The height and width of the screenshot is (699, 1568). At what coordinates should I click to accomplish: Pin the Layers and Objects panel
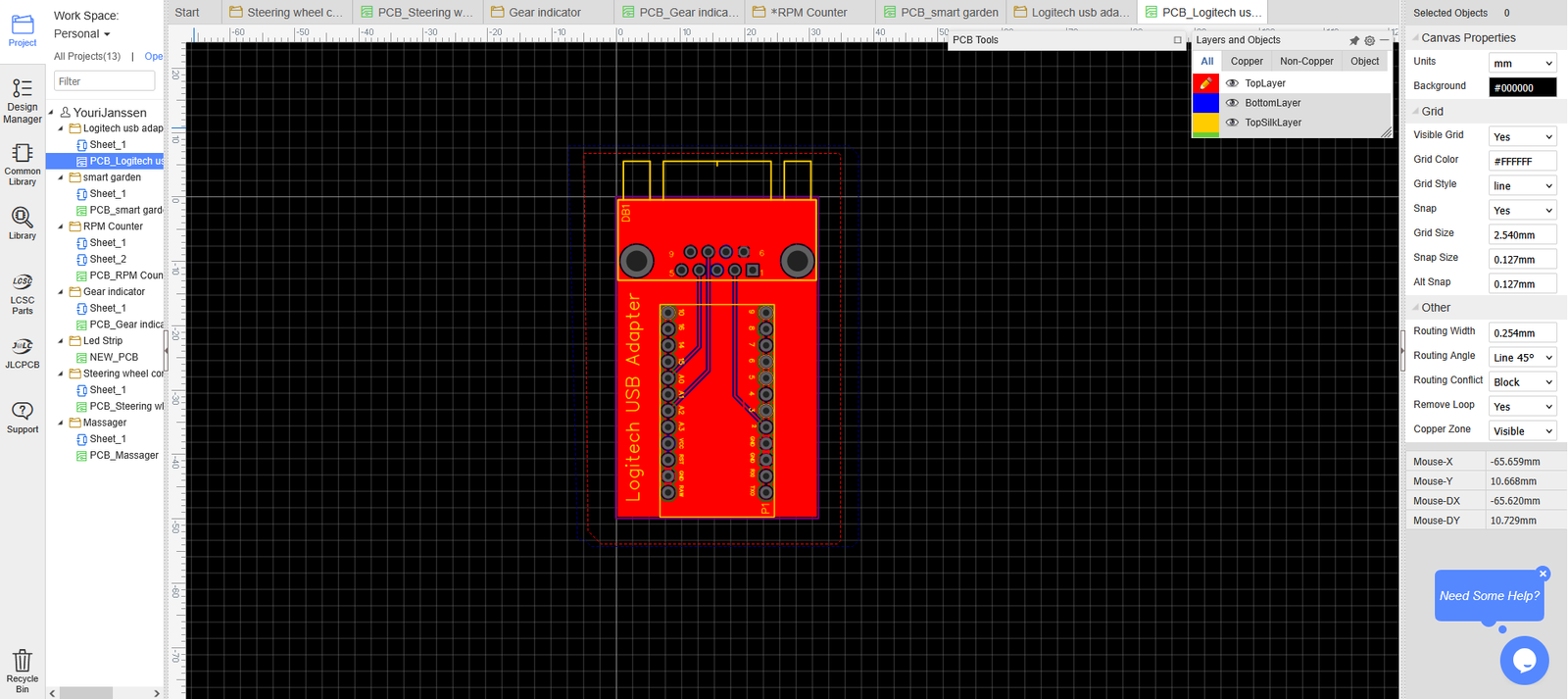[x=1353, y=40]
